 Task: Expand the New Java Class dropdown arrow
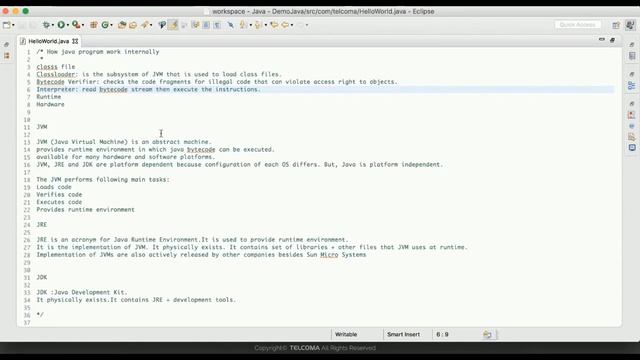coord(111,25)
